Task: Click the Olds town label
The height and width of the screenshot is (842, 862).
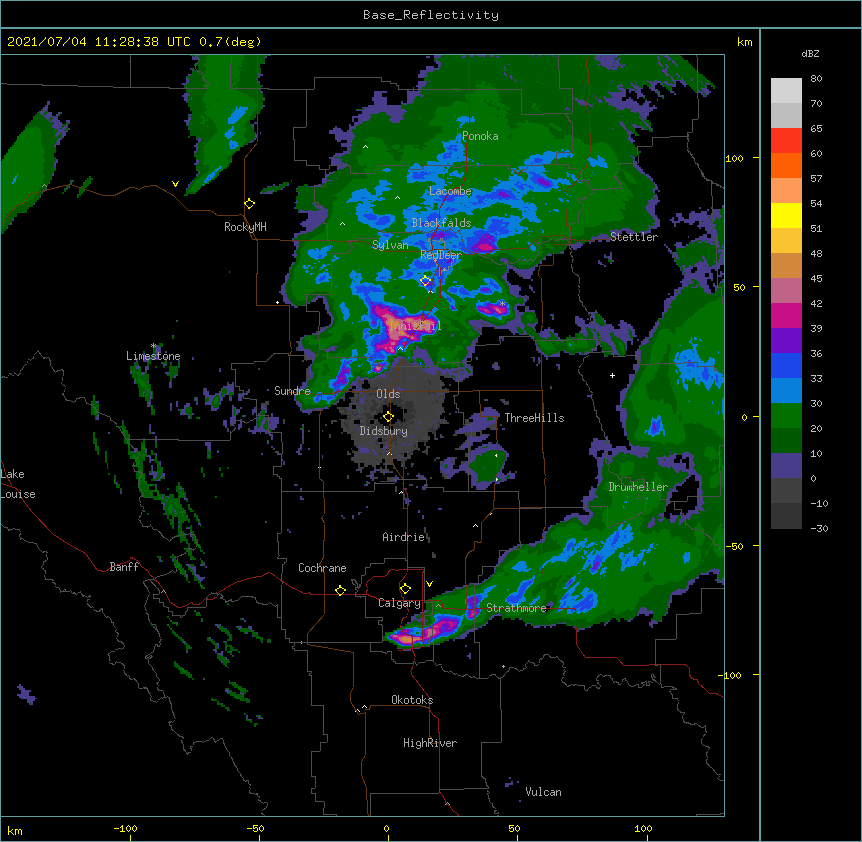Action: (x=388, y=394)
